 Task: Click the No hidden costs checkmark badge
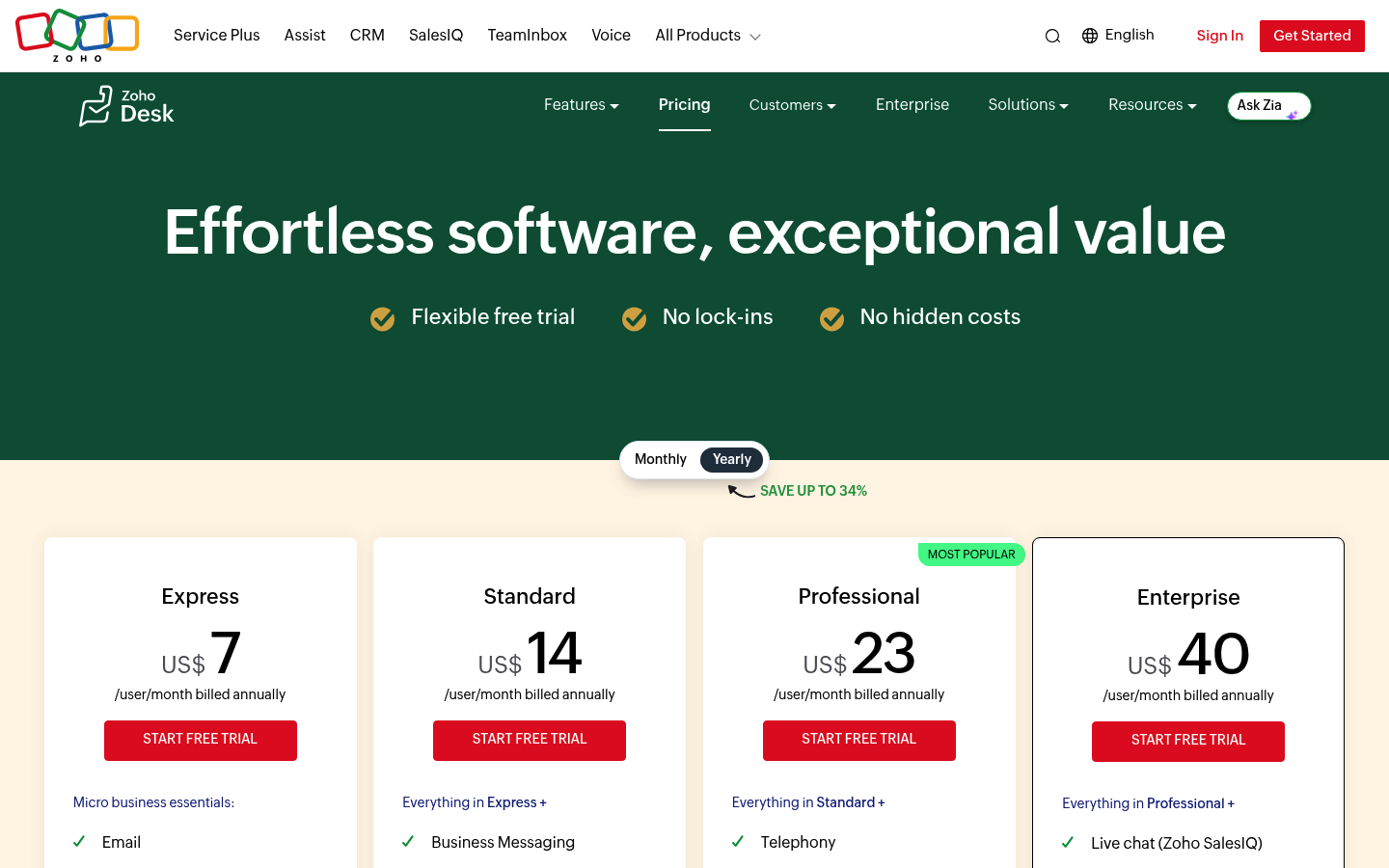[x=831, y=318]
